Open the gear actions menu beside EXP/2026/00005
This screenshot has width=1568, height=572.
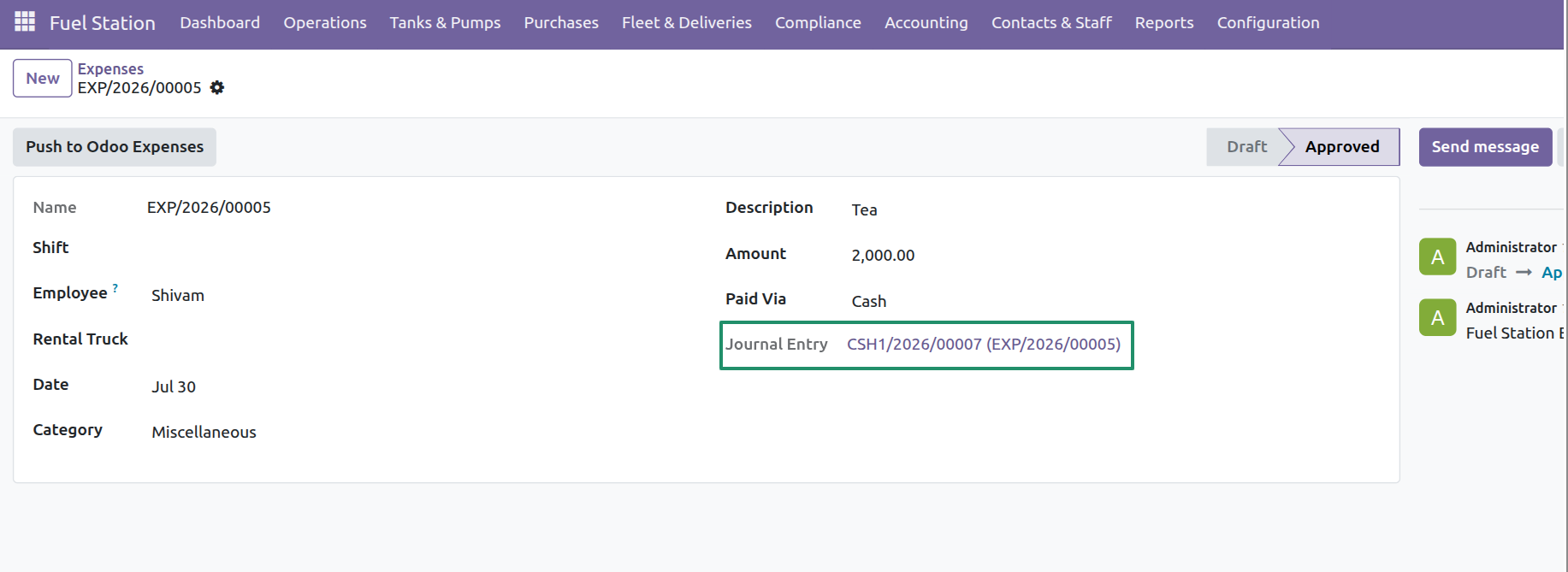pos(217,87)
